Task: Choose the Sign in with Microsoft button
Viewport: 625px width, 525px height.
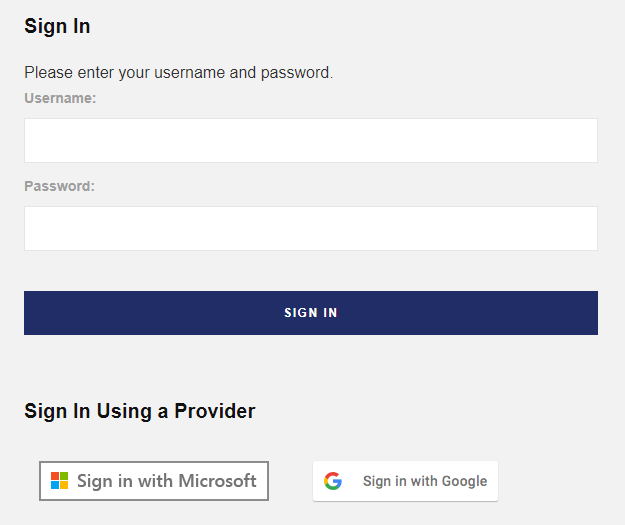Action: (x=154, y=481)
